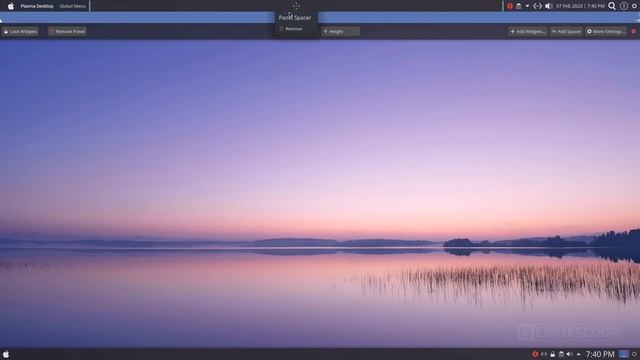Open clipboard icon in bottom panel tray

pyautogui.click(x=561, y=354)
